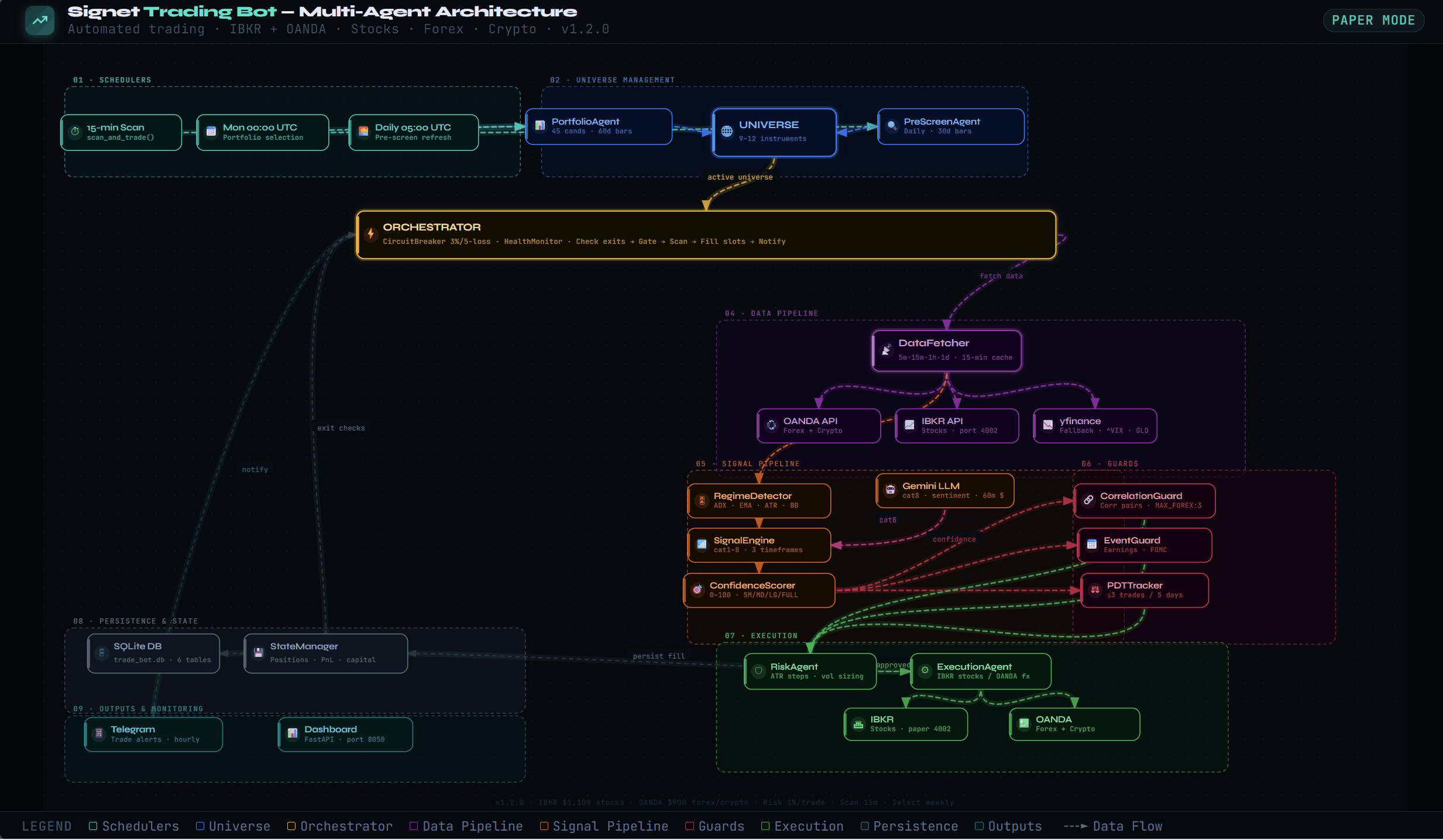Click the database icon on SQLite DB
The height and width of the screenshot is (840, 1443).
pos(101,653)
